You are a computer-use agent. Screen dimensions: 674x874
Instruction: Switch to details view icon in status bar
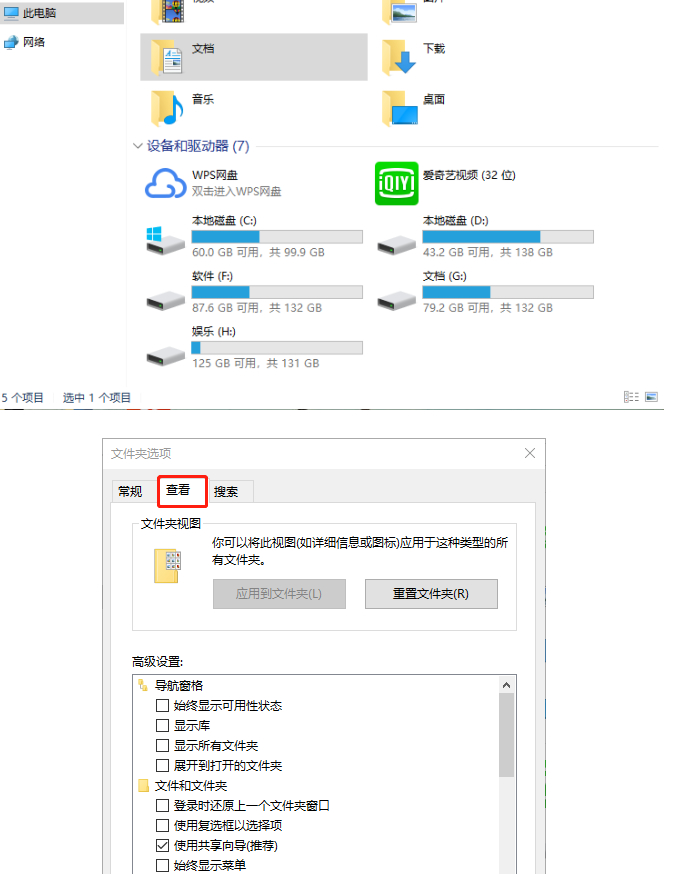click(x=631, y=397)
